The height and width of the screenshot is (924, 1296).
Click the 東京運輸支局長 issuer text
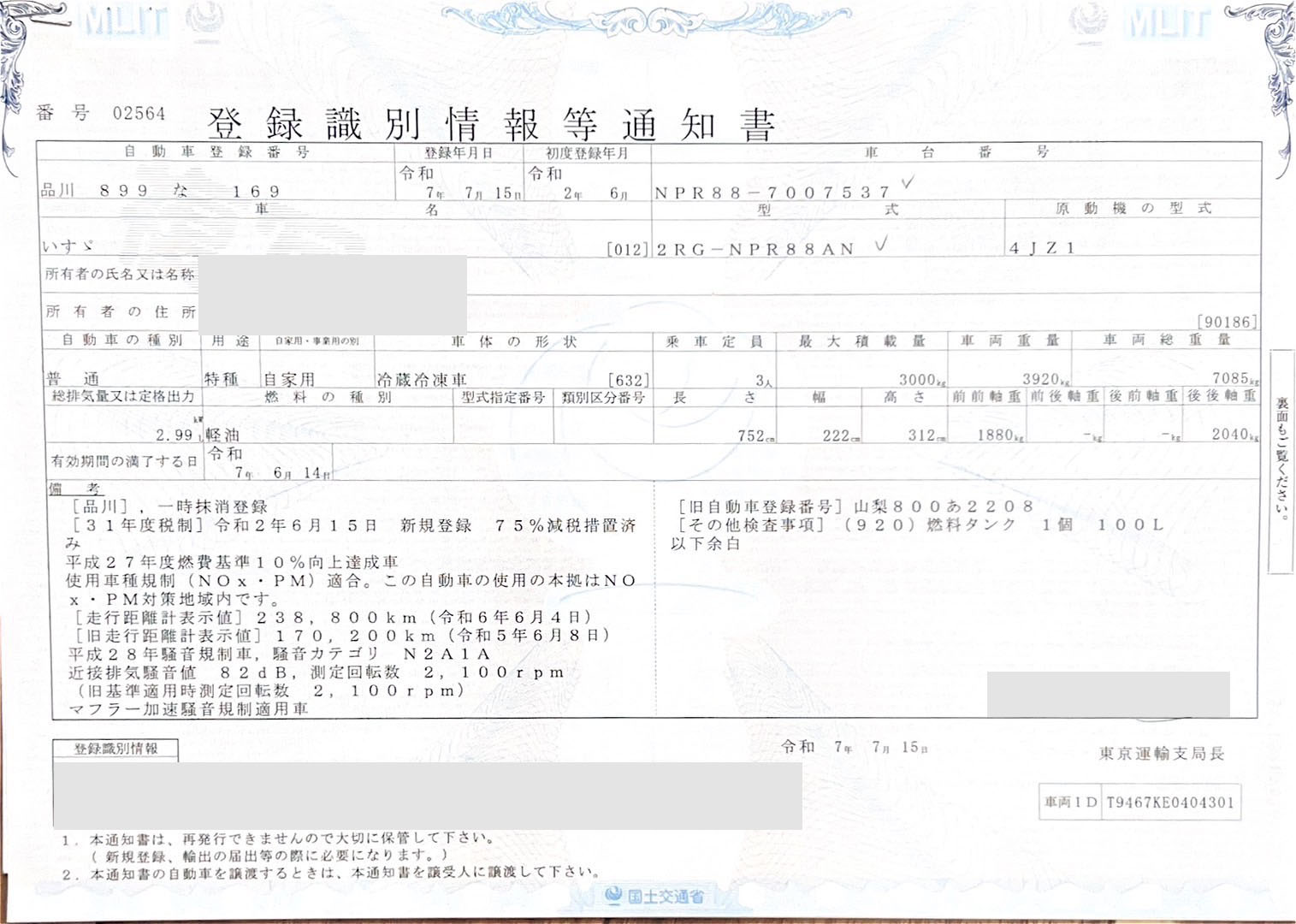point(1161,754)
